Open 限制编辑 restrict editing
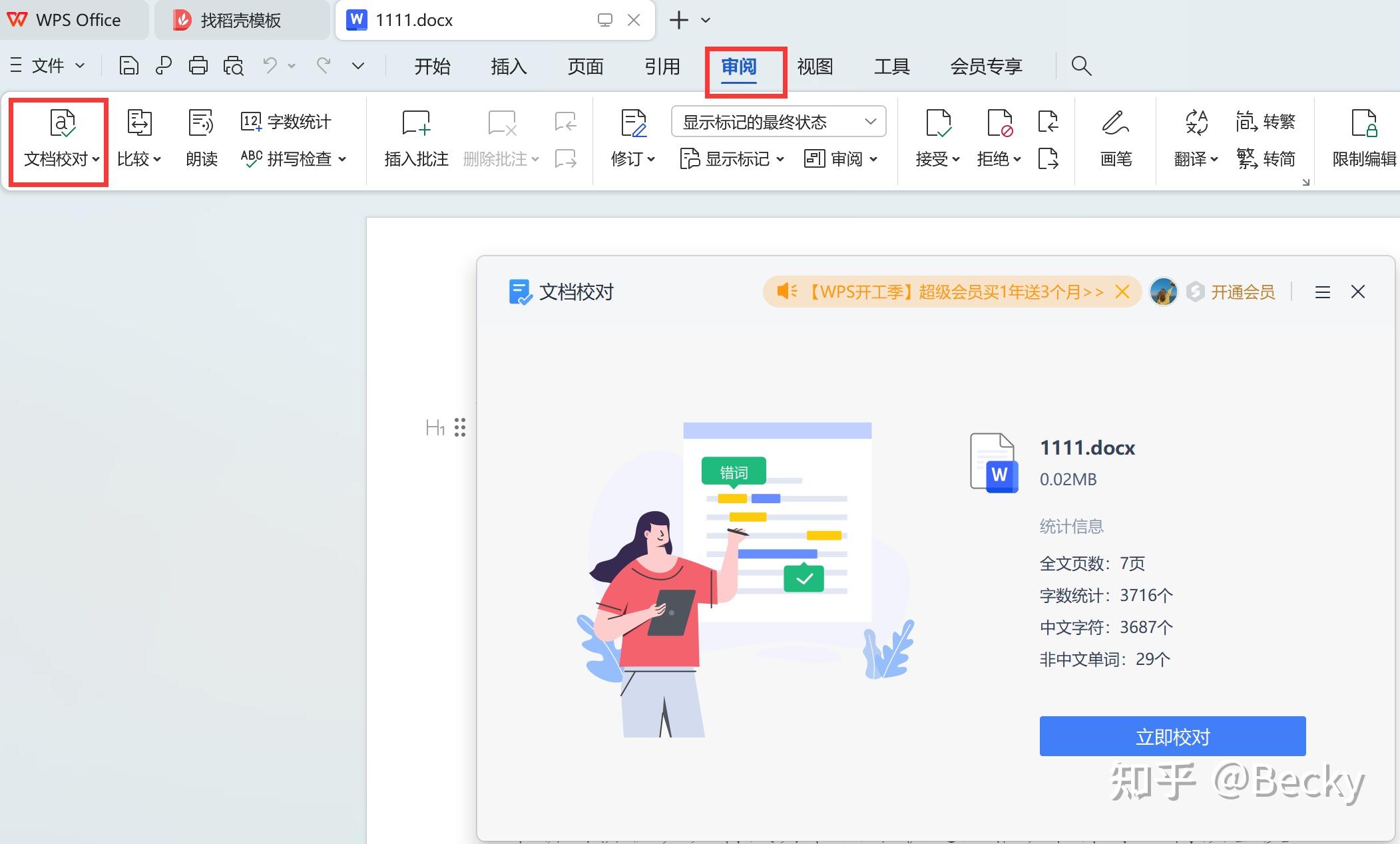The width and height of the screenshot is (1400, 844). click(x=1364, y=140)
